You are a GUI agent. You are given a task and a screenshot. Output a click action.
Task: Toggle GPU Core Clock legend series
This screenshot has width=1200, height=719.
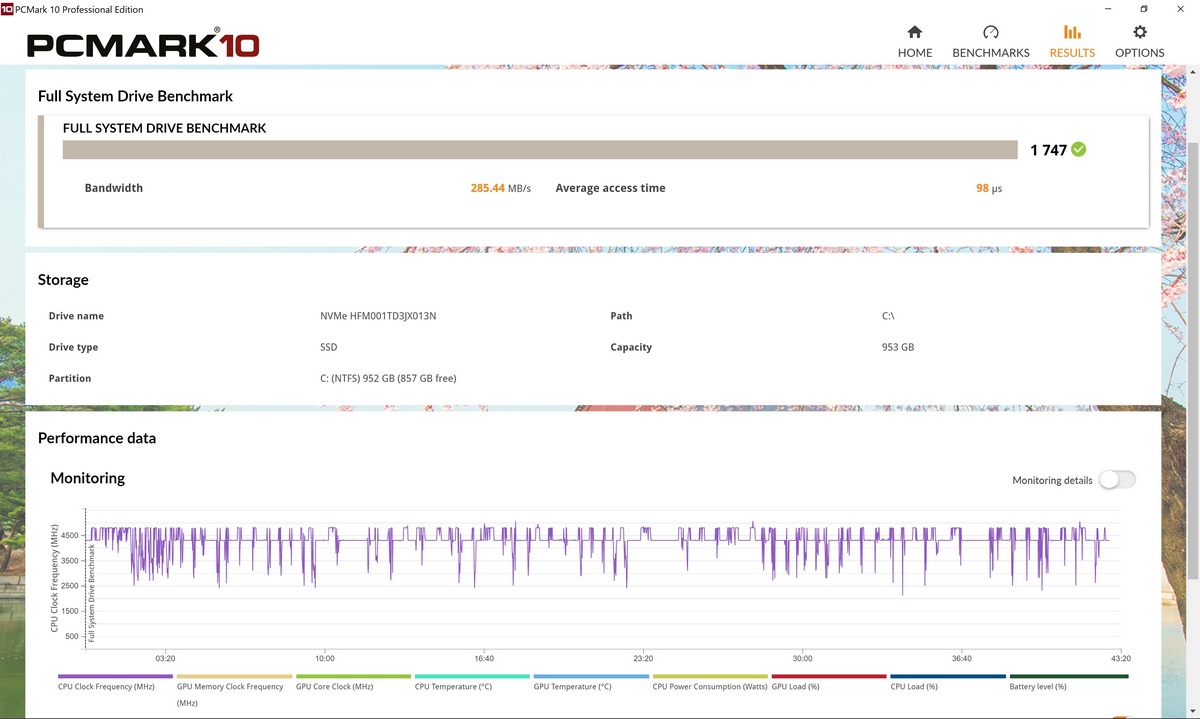pos(334,687)
